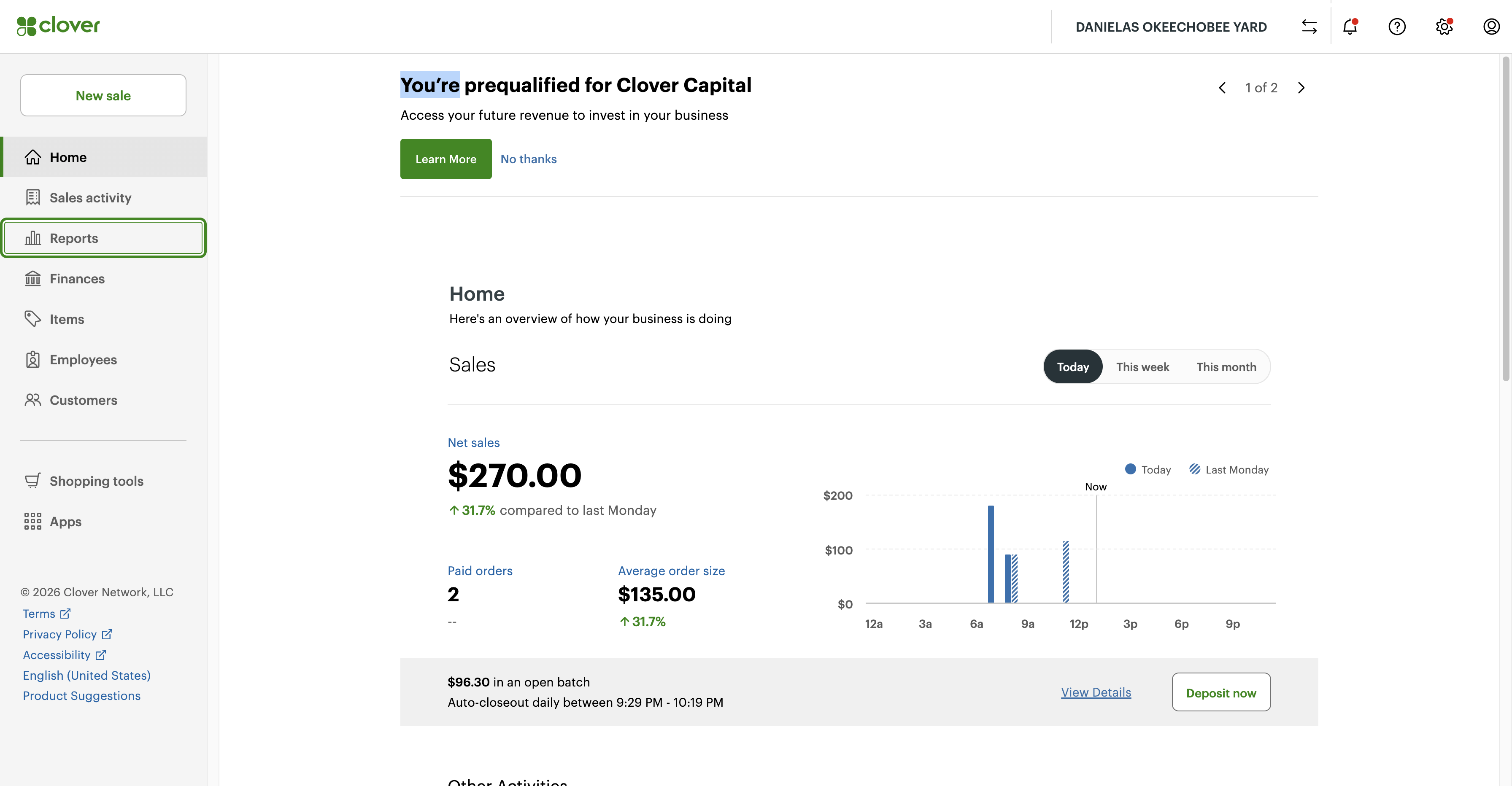The image size is (1512, 786).
Task: Open settings gear icon
Action: 1444,27
